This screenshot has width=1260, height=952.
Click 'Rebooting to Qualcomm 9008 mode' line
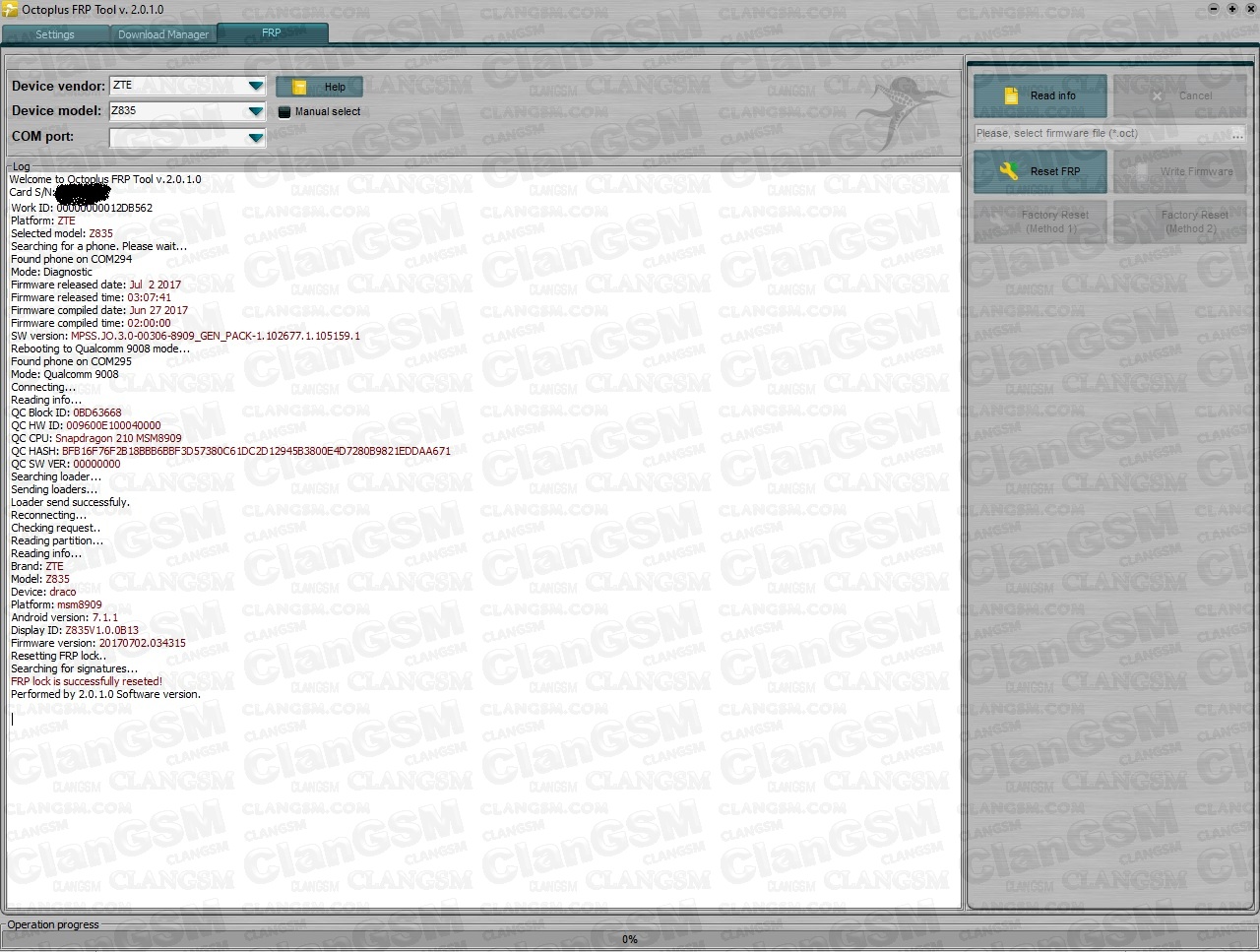(100, 349)
